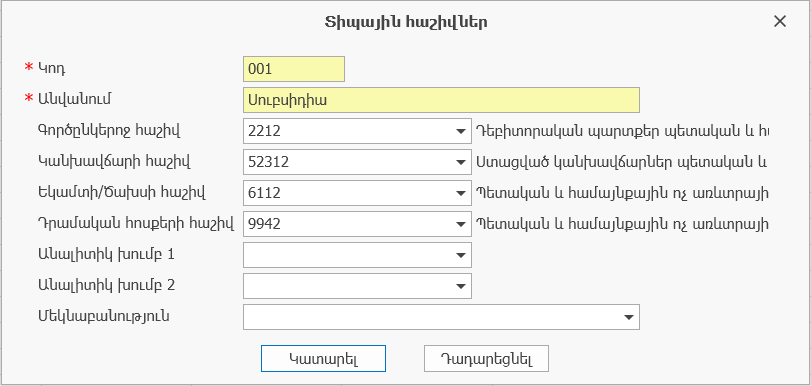This screenshot has height=386, width=811.
Task: Click the description Ստացված կանխավճարներ պետական
Action: 621,162
